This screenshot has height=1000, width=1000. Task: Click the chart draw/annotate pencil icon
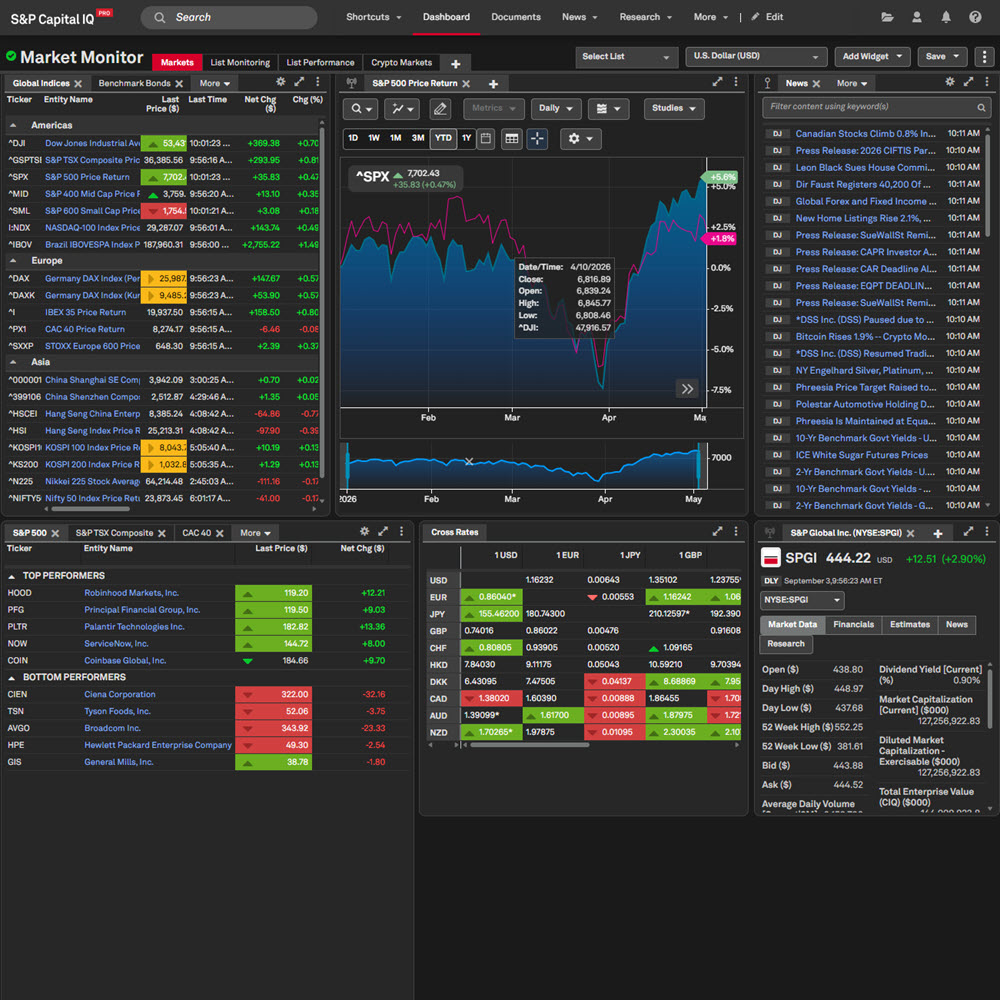click(x=440, y=109)
